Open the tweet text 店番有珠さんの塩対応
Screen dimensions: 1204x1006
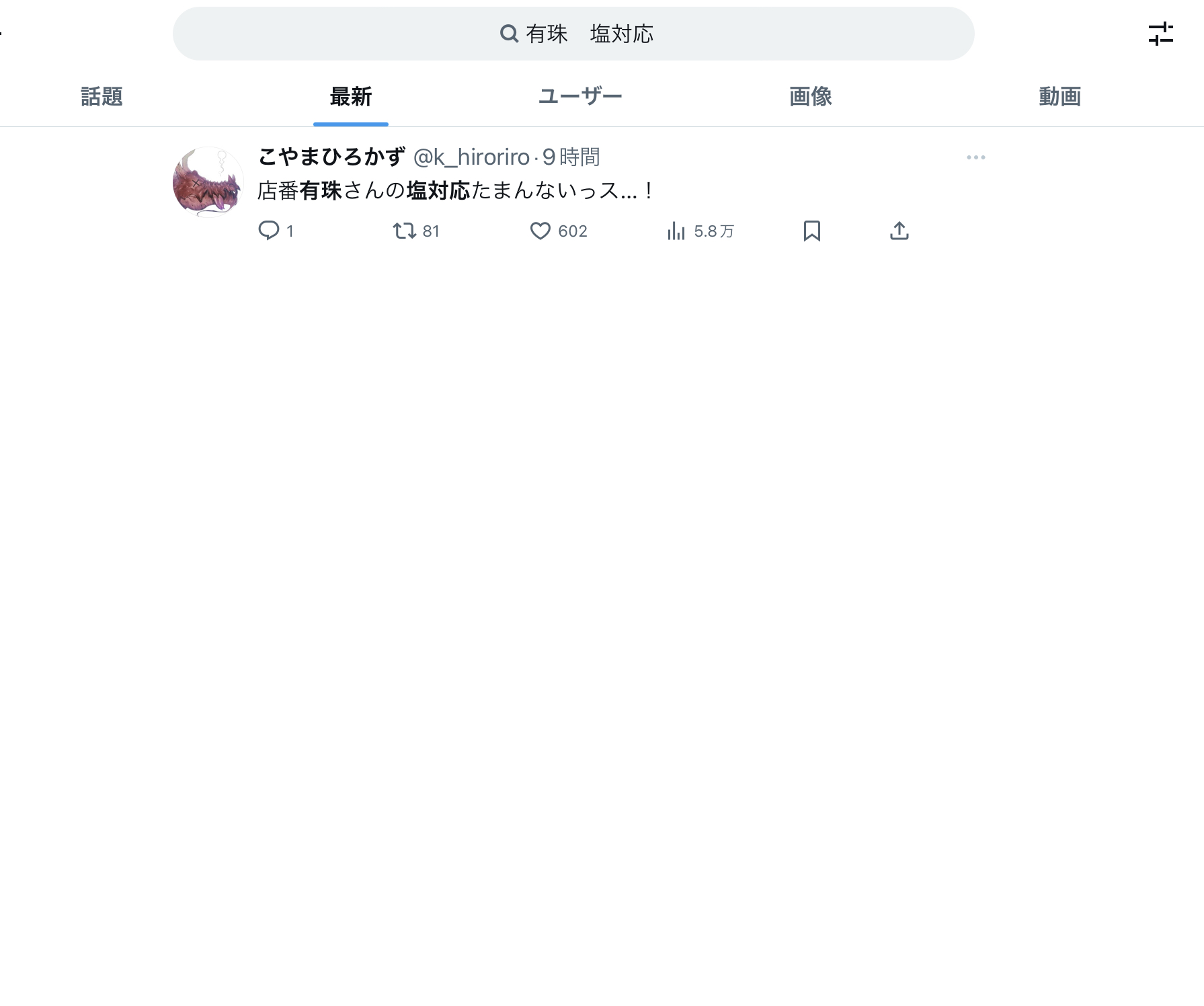[456, 191]
